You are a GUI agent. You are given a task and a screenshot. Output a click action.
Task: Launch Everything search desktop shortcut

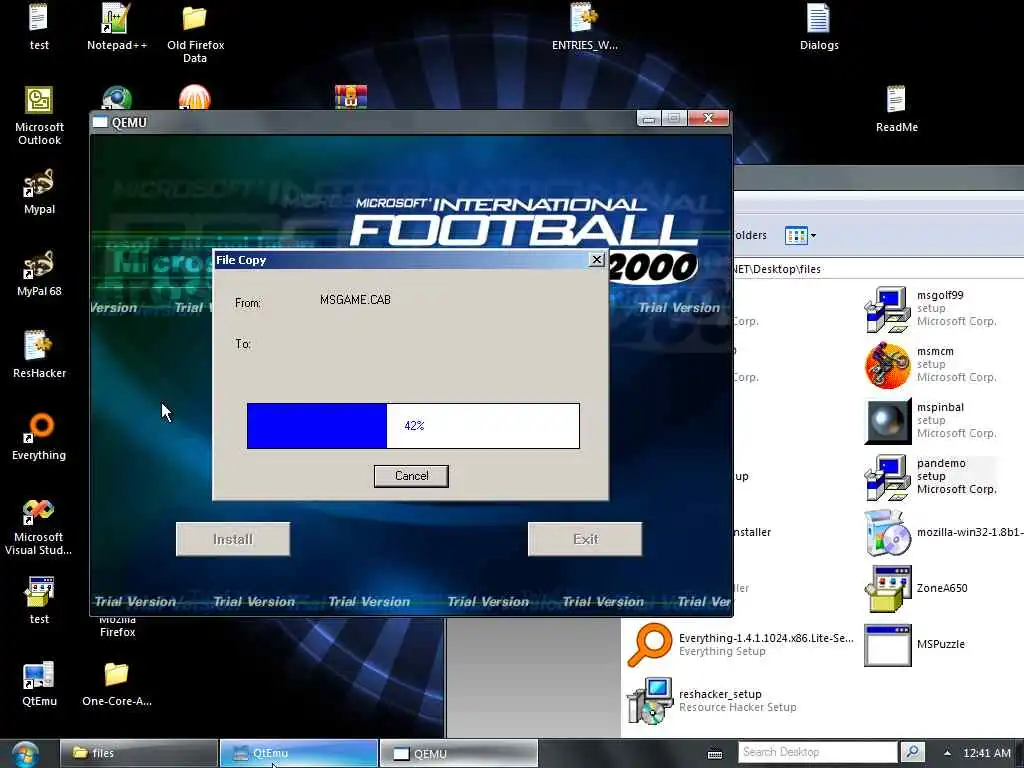point(39,437)
